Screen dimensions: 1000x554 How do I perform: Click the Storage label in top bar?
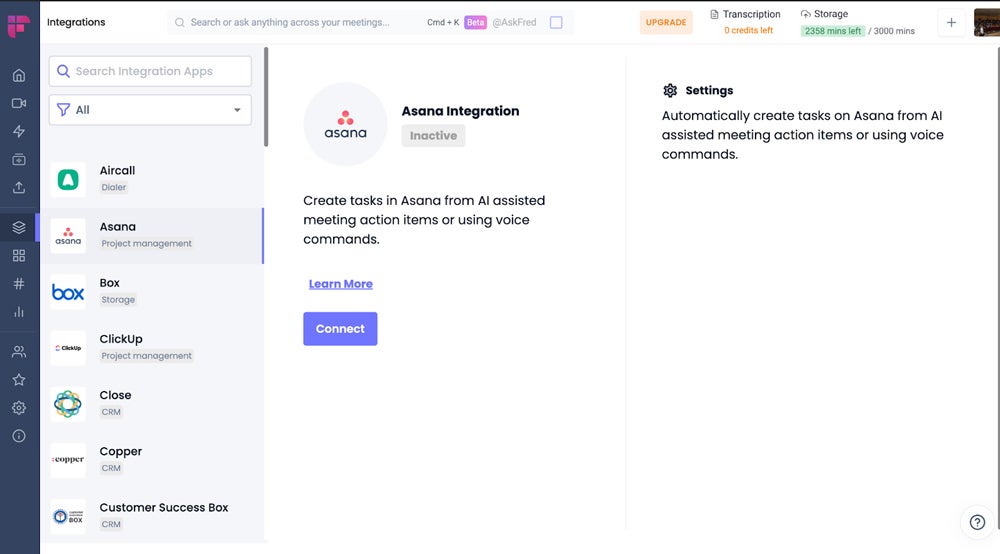(830, 14)
